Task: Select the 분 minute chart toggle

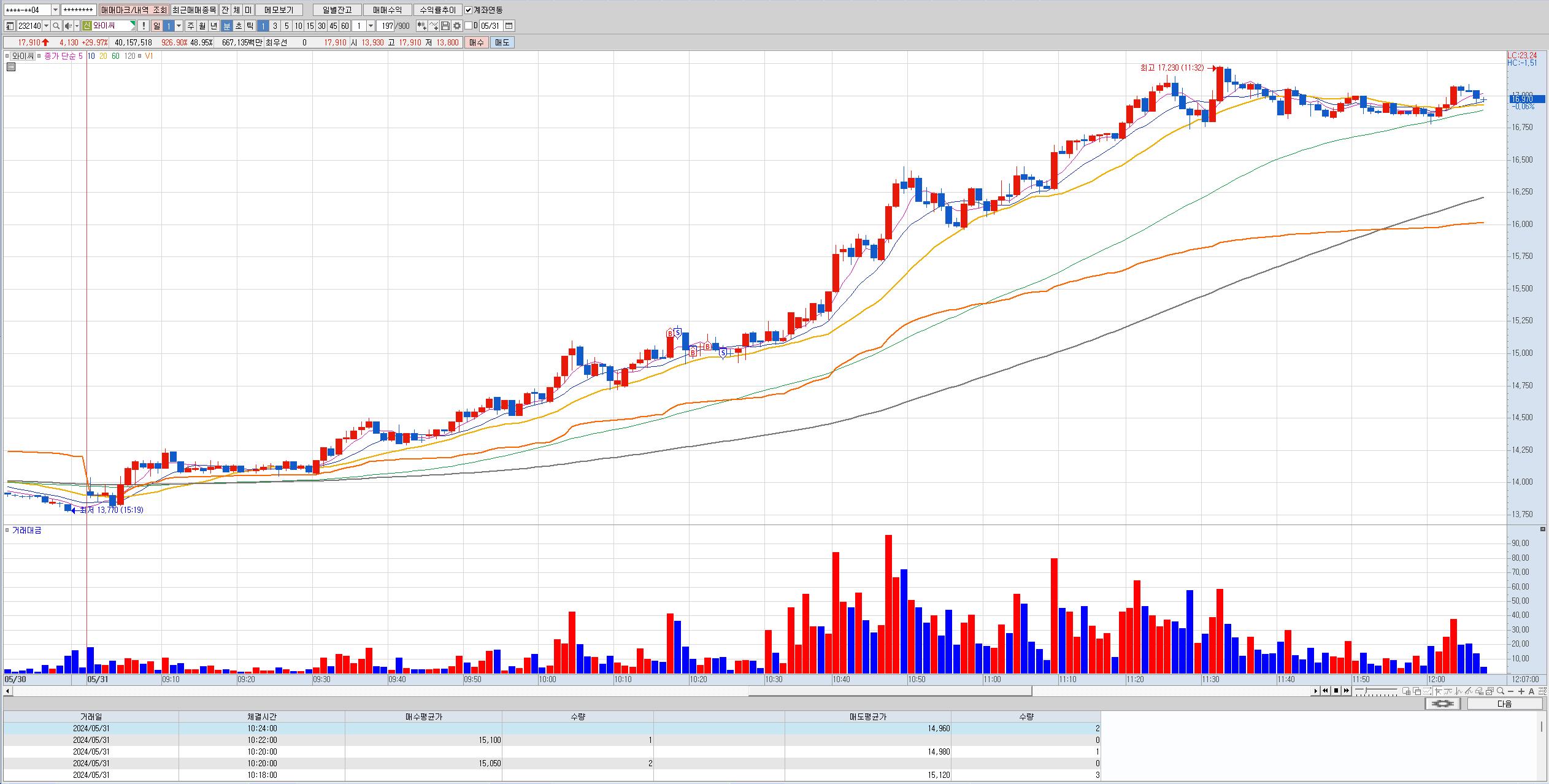Action: point(226,26)
